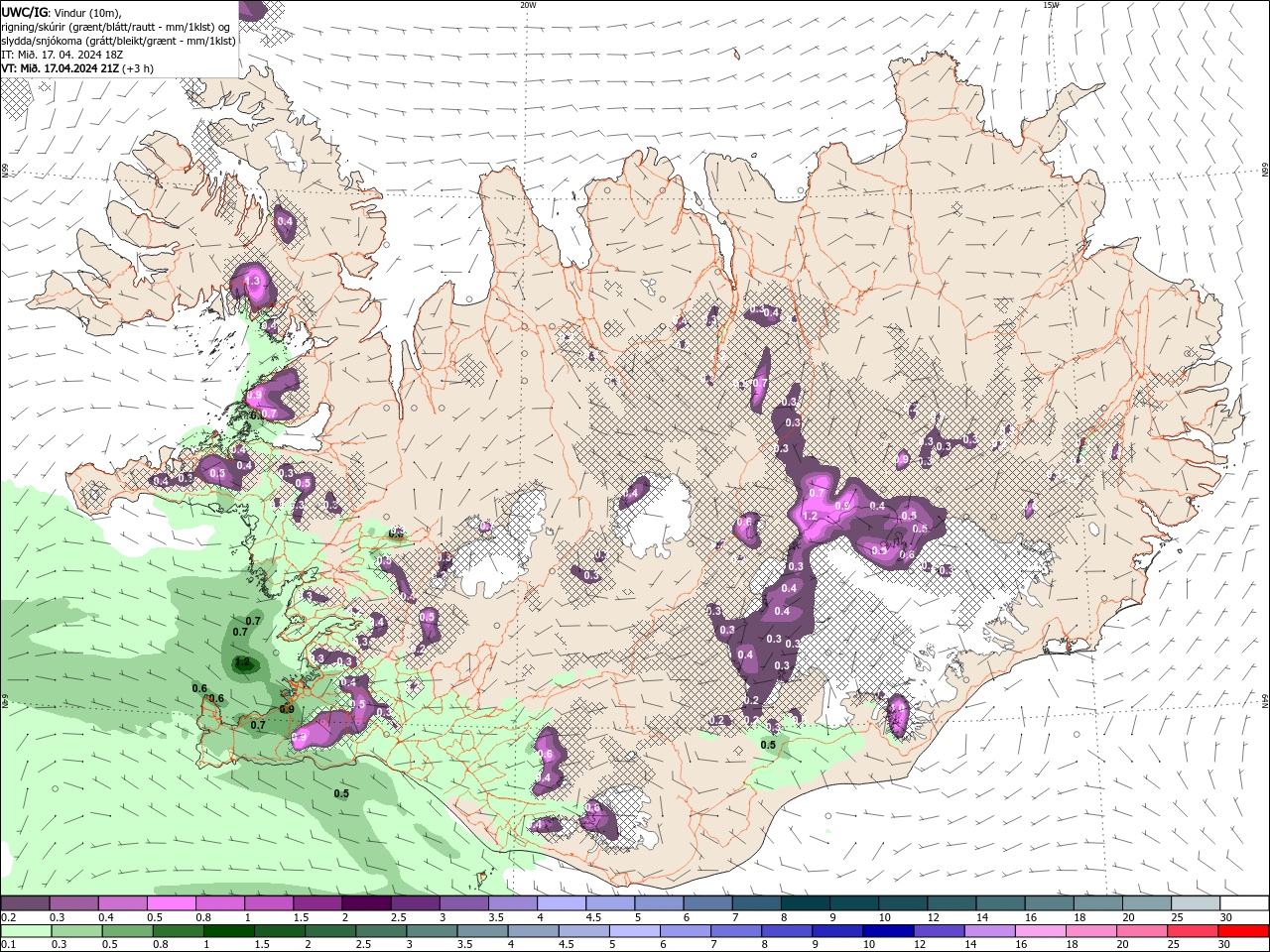Select the crimson 25 mm rain legend swatch
The image size is (1270, 952).
pyautogui.click(x=1193, y=931)
